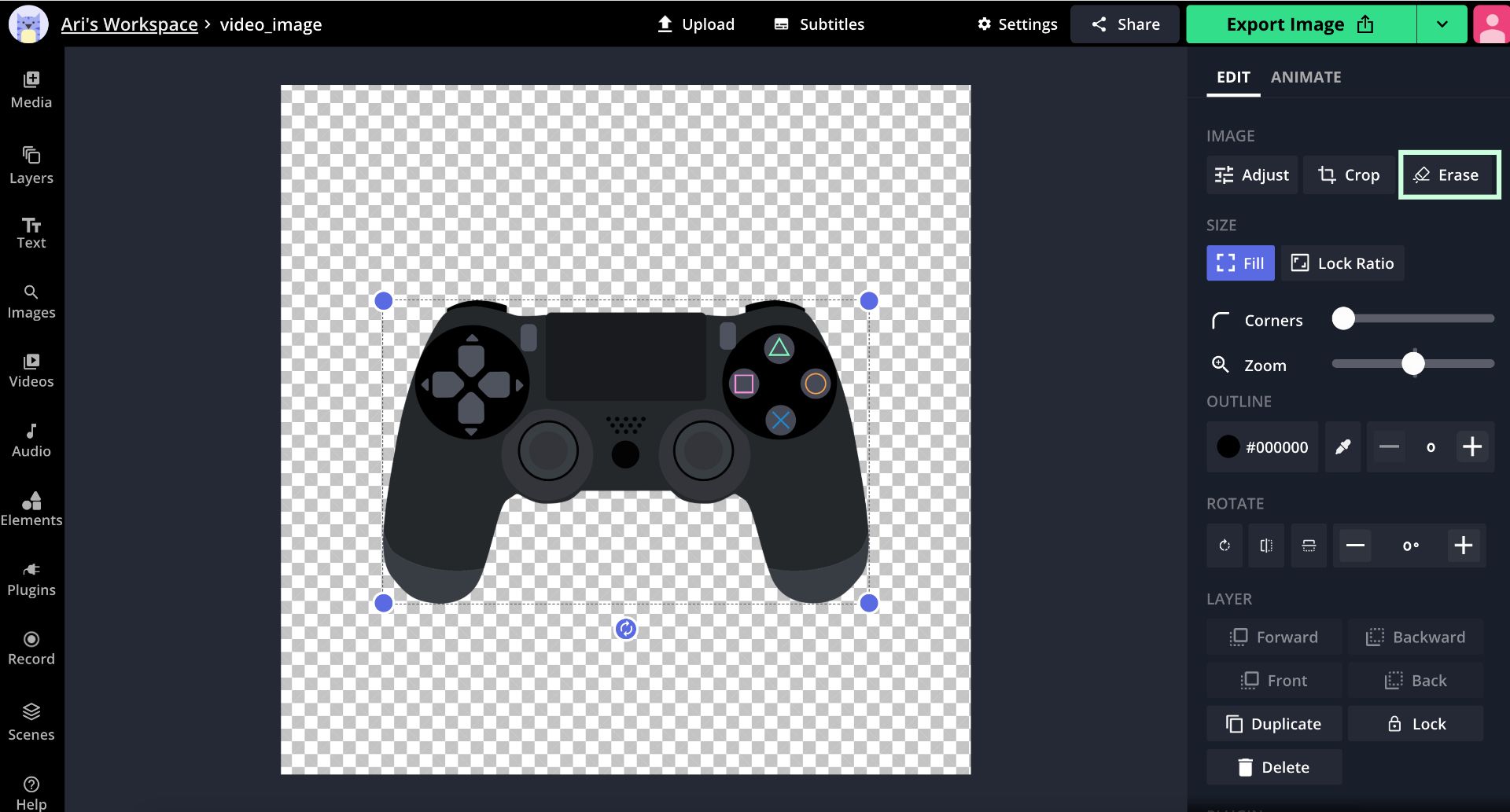Open the Audio panel
Viewport: 1510px width, 812px height.
pyautogui.click(x=31, y=441)
